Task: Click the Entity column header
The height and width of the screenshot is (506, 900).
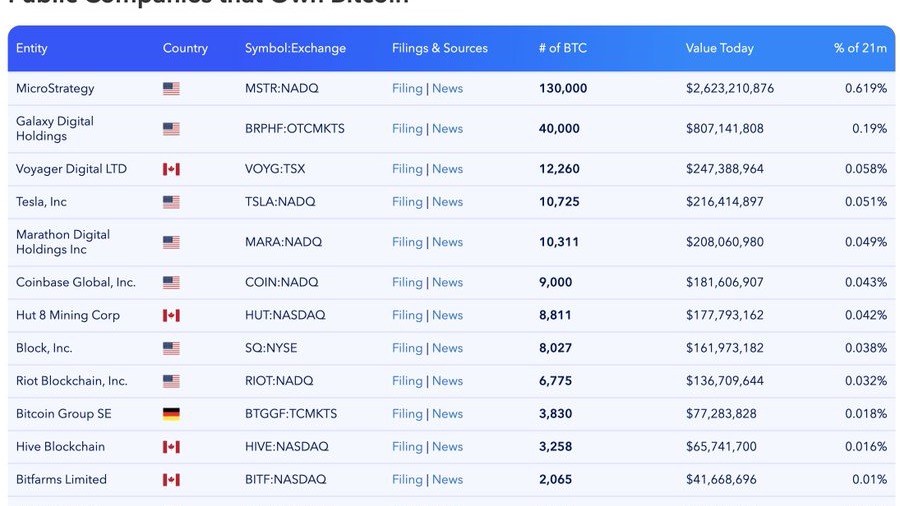Action: tap(32, 48)
